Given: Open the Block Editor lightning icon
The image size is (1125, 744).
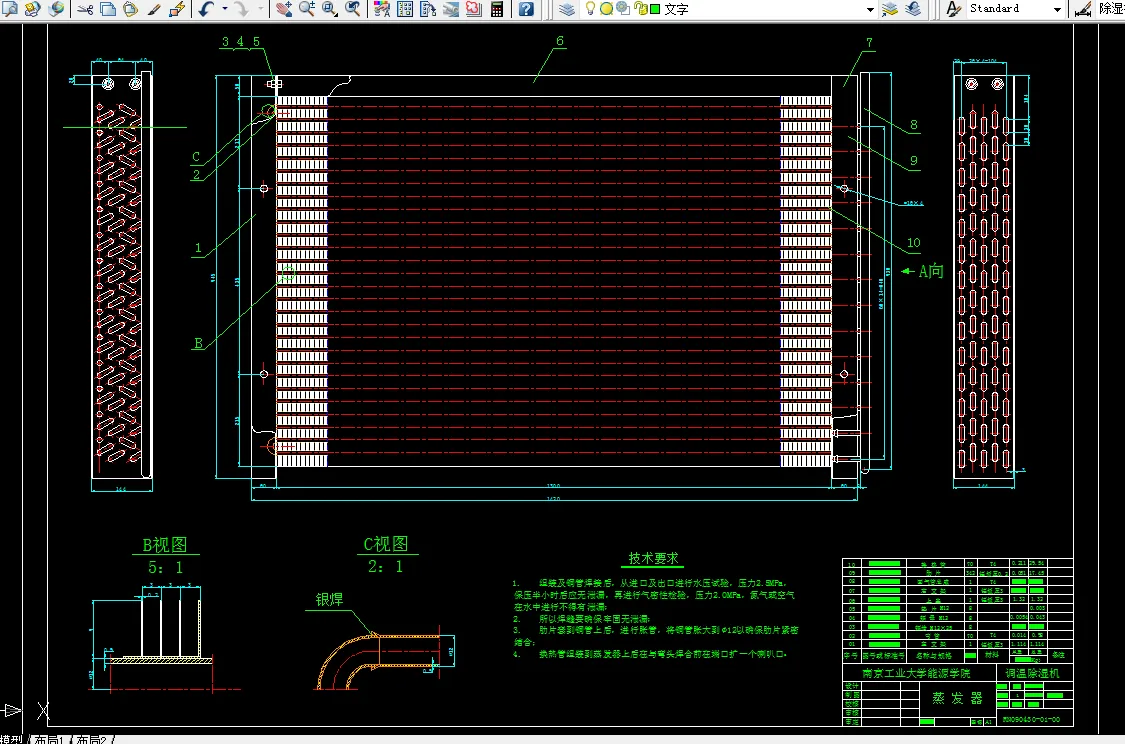Looking at the screenshot, I should [x=176, y=9].
